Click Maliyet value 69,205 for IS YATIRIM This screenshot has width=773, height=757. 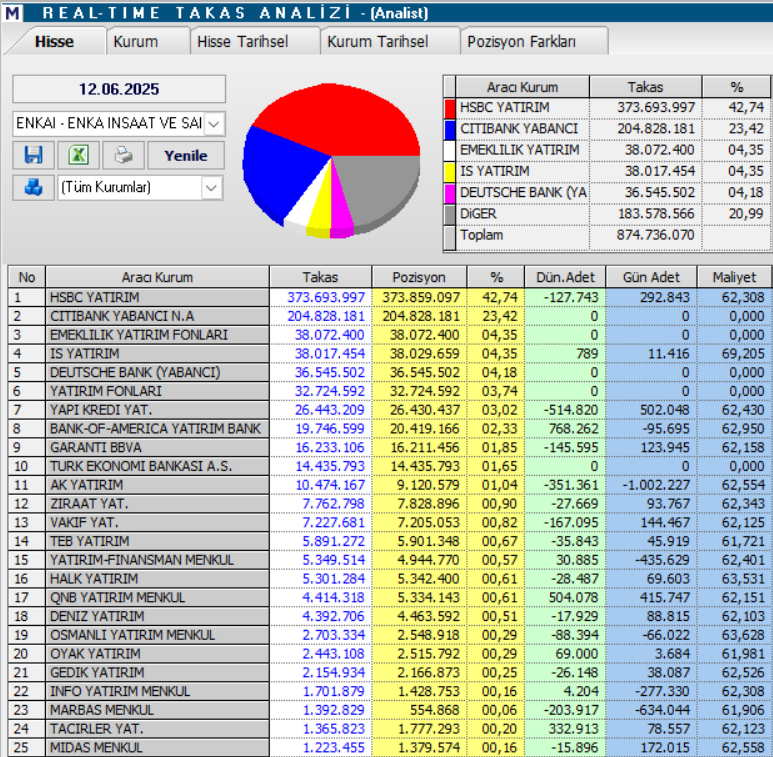point(743,354)
